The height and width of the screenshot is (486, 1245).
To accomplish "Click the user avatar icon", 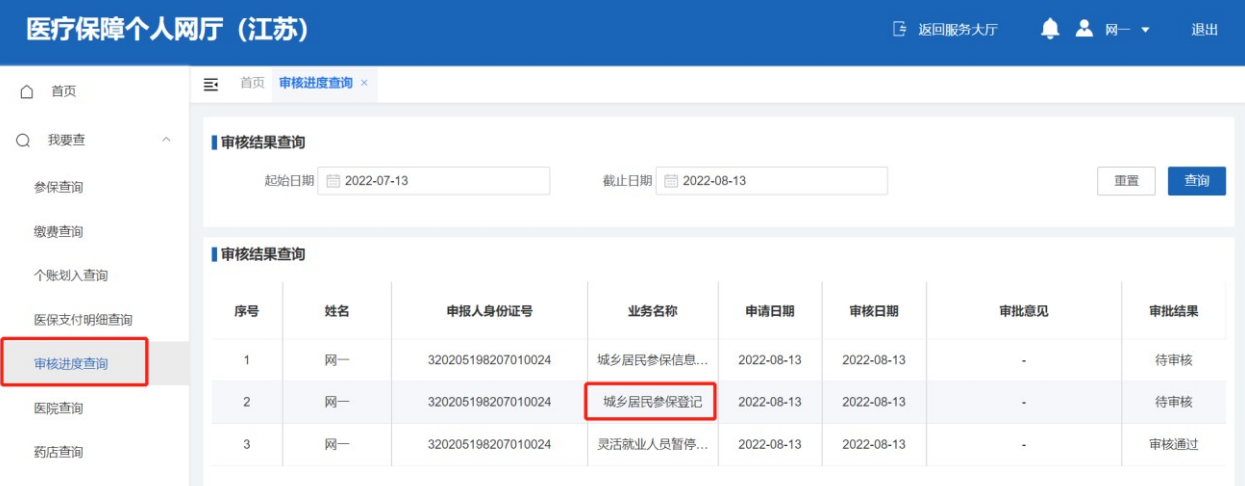I will (1084, 29).
